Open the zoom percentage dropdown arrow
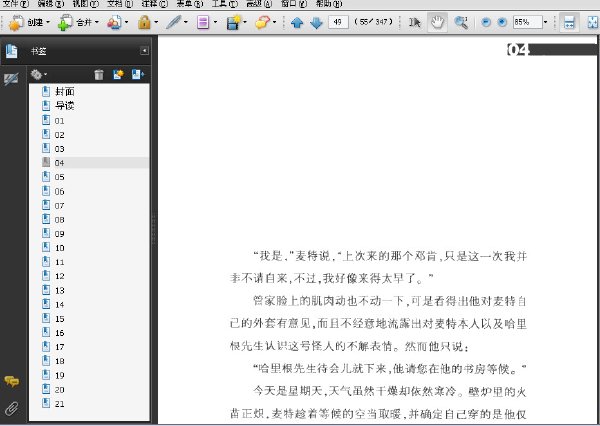This screenshot has height=426, width=600. tap(545, 22)
